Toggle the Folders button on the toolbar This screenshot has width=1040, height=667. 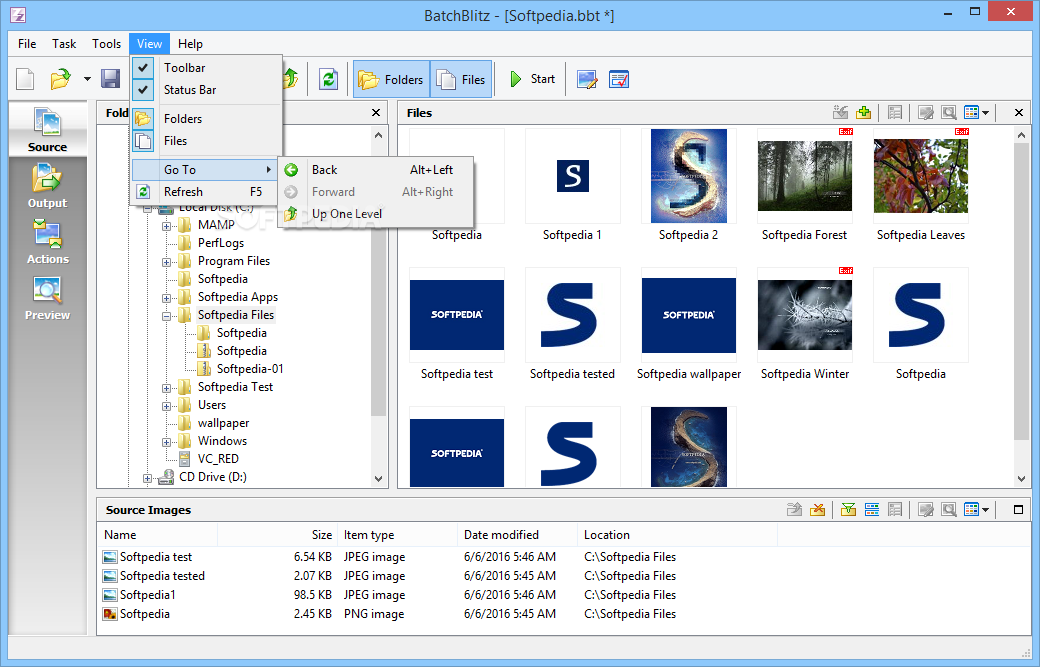pos(391,80)
